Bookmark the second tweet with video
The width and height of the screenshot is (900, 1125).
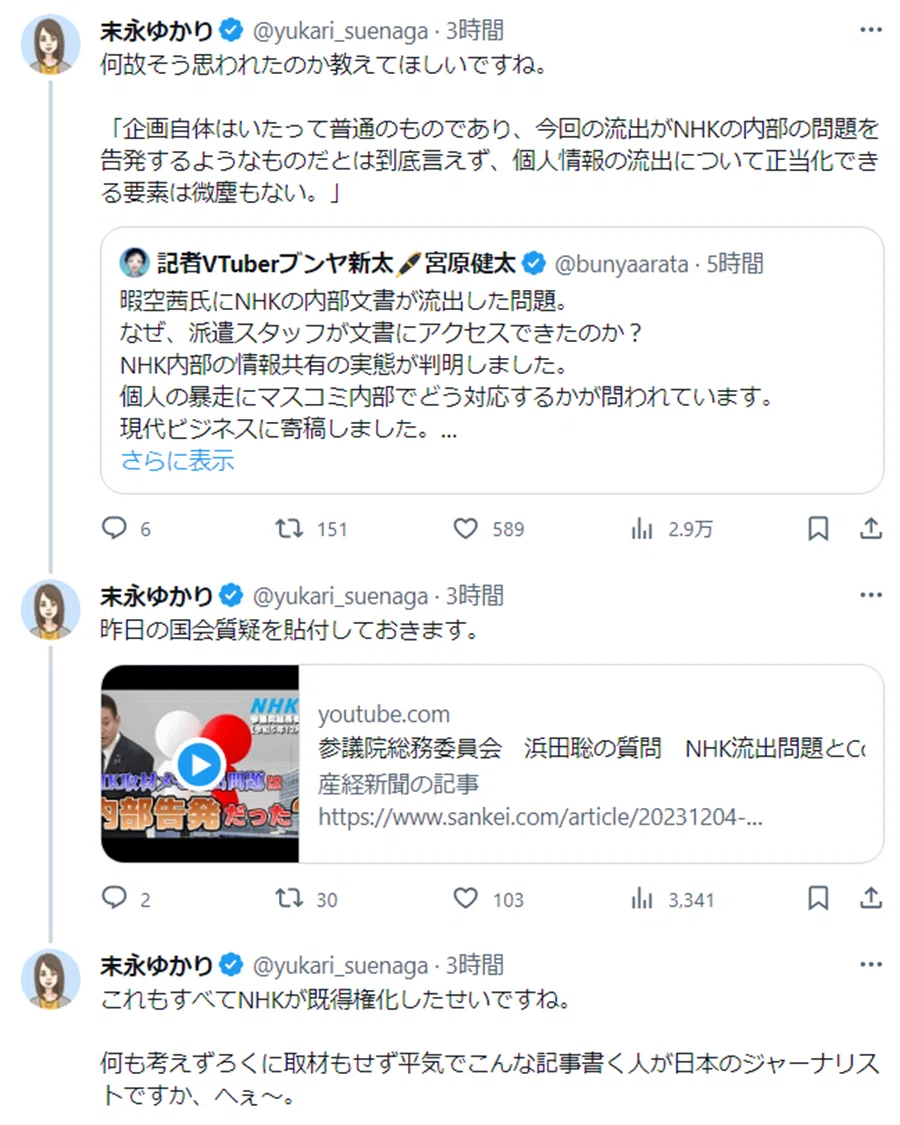pos(818,898)
